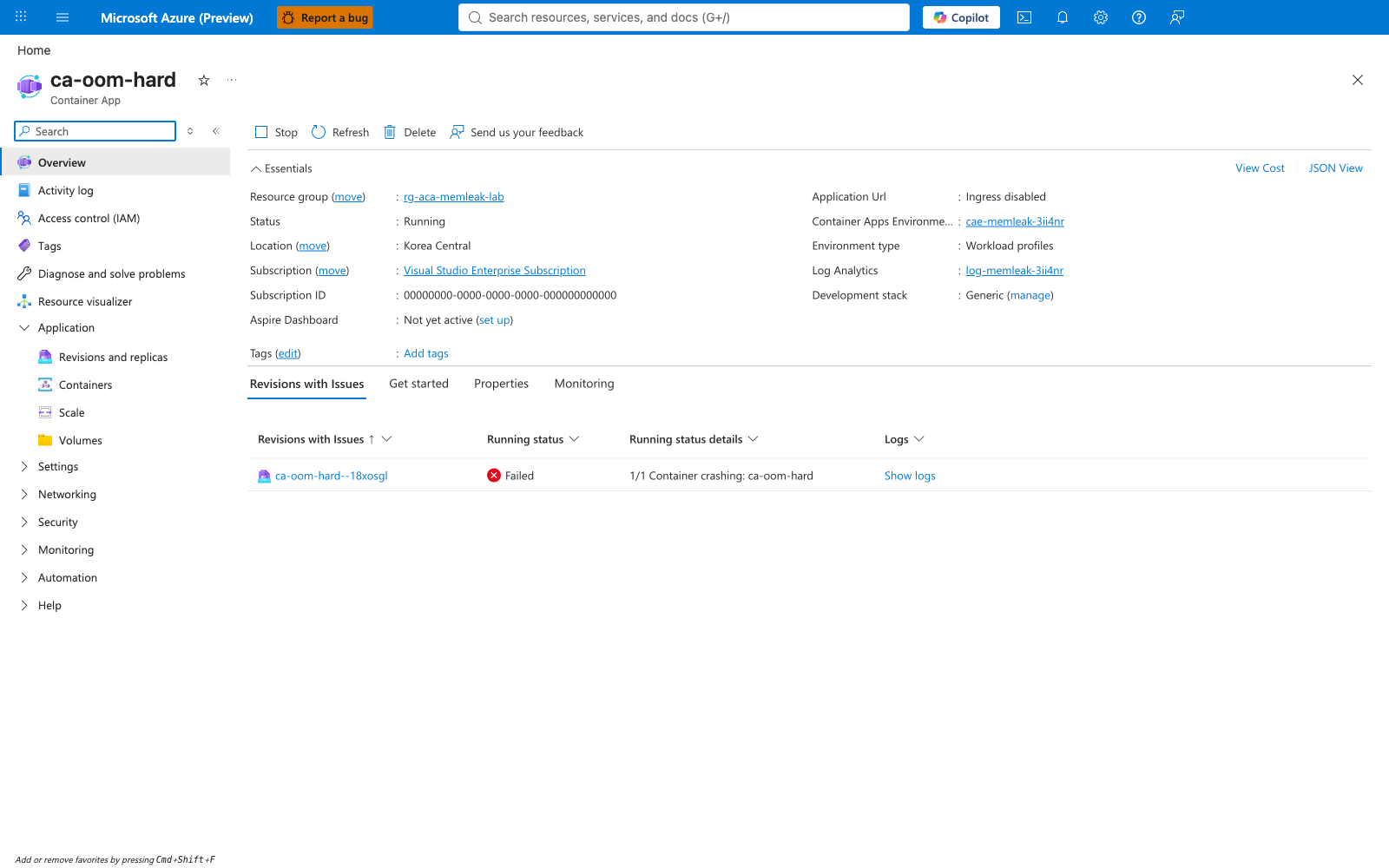
Task: Click the Stop command icon
Action: [261, 132]
